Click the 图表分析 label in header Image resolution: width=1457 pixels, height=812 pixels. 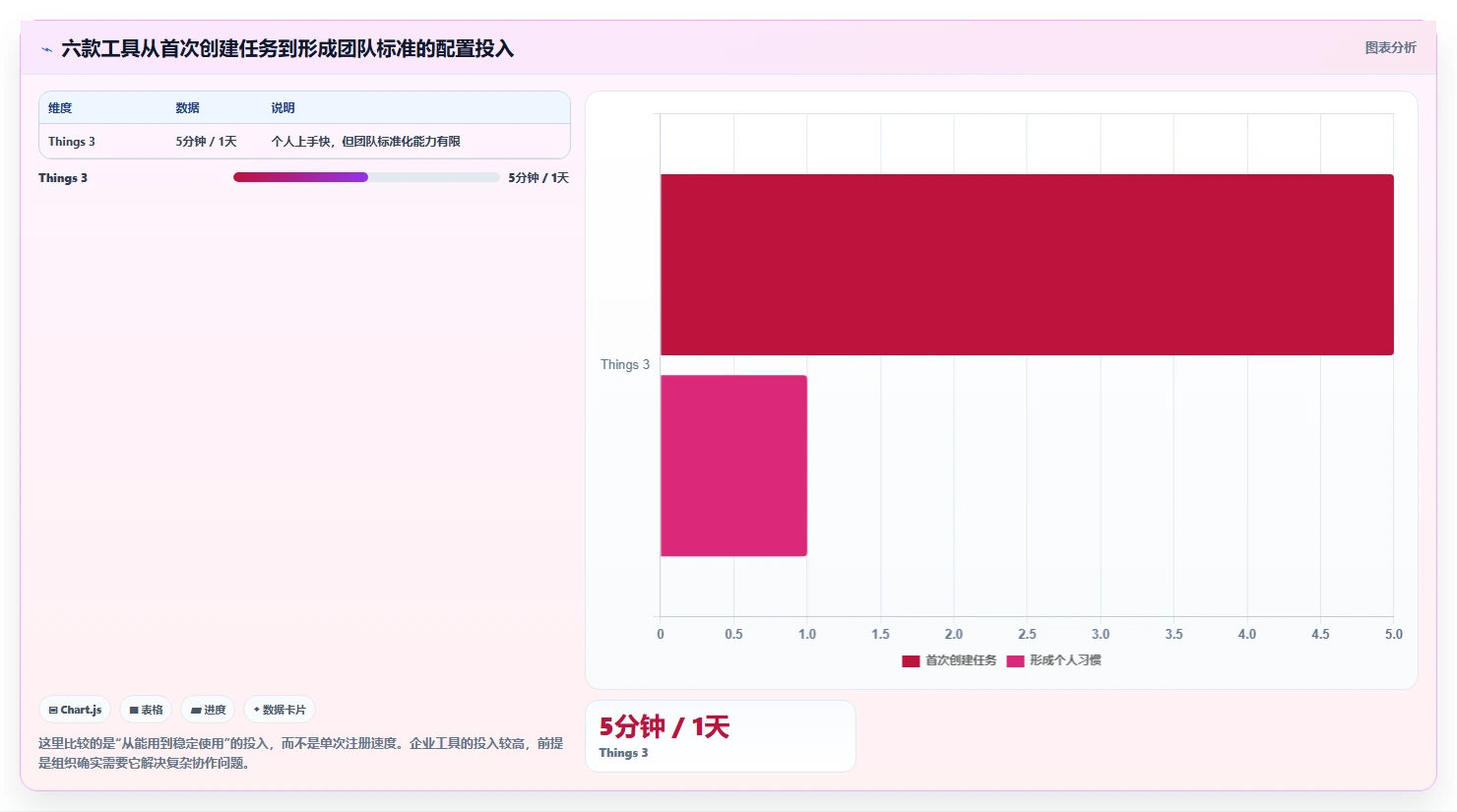tap(1390, 47)
